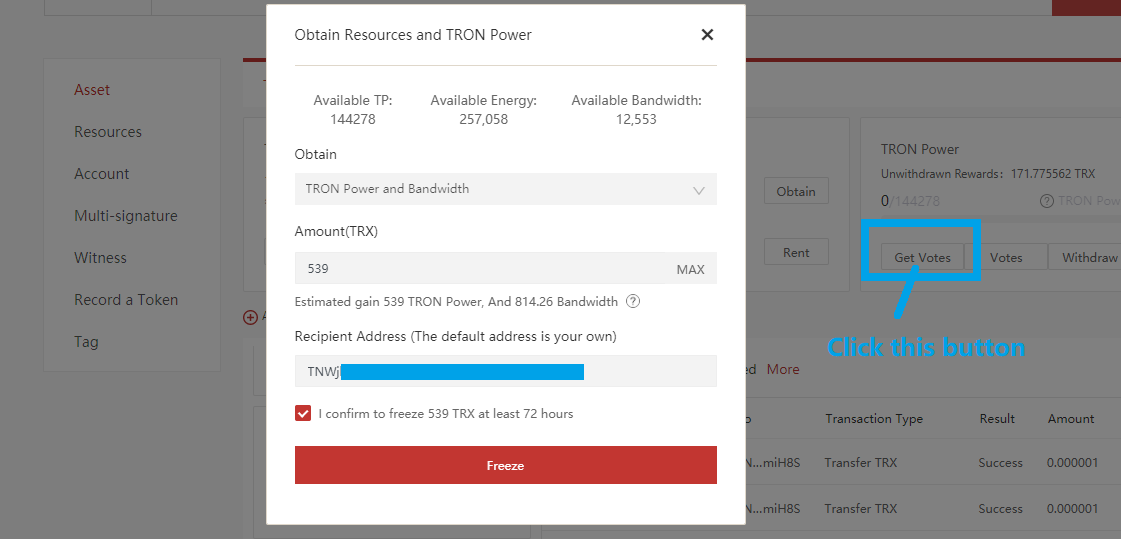The image size is (1121, 539).
Task: Click the Get Votes button
Action: tap(922, 257)
